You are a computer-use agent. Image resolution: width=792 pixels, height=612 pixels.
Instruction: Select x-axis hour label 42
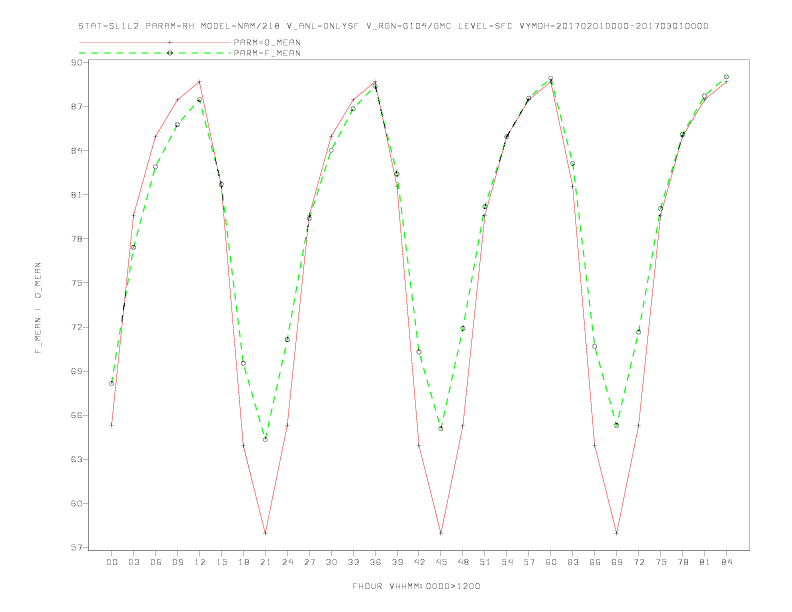pos(419,562)
